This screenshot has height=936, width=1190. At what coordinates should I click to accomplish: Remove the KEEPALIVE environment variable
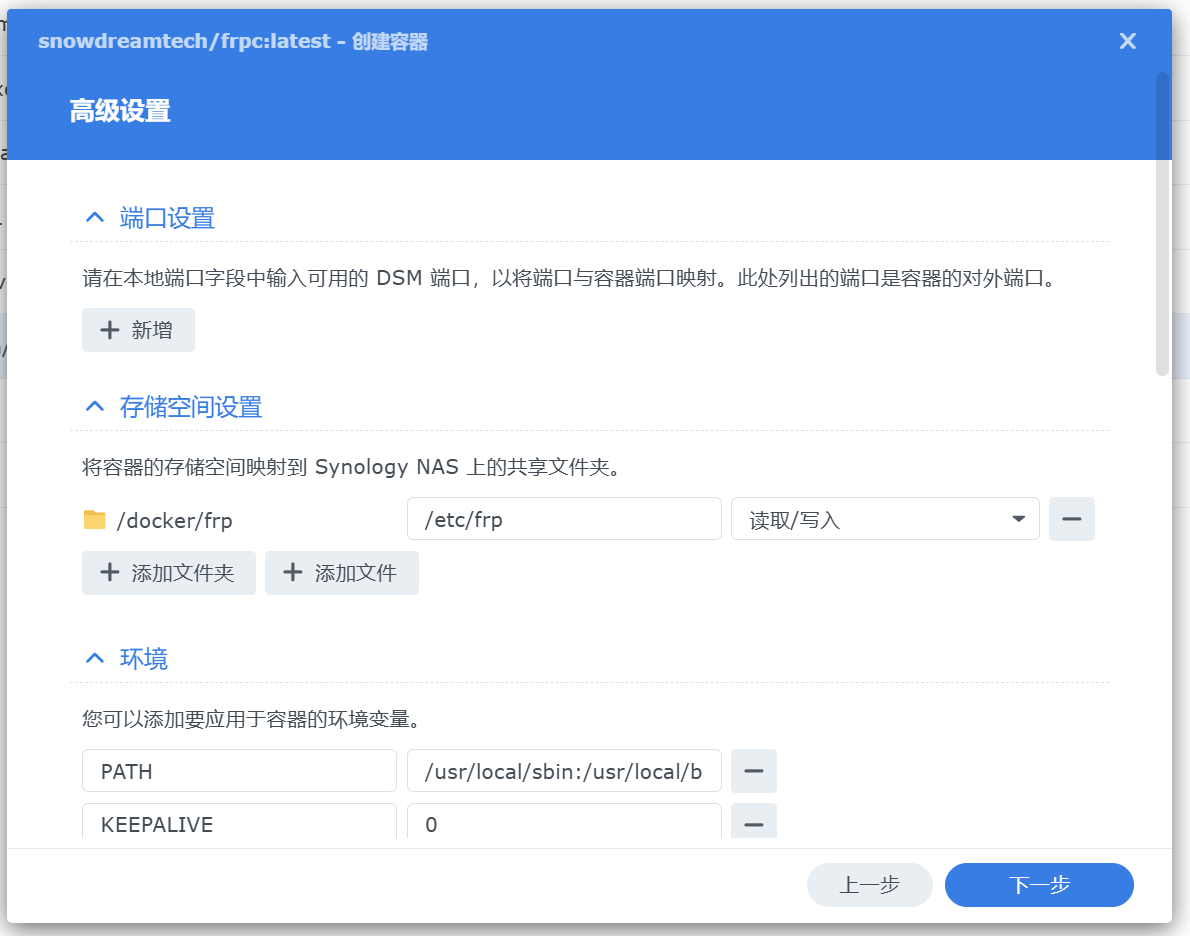(x=754, y=824)
